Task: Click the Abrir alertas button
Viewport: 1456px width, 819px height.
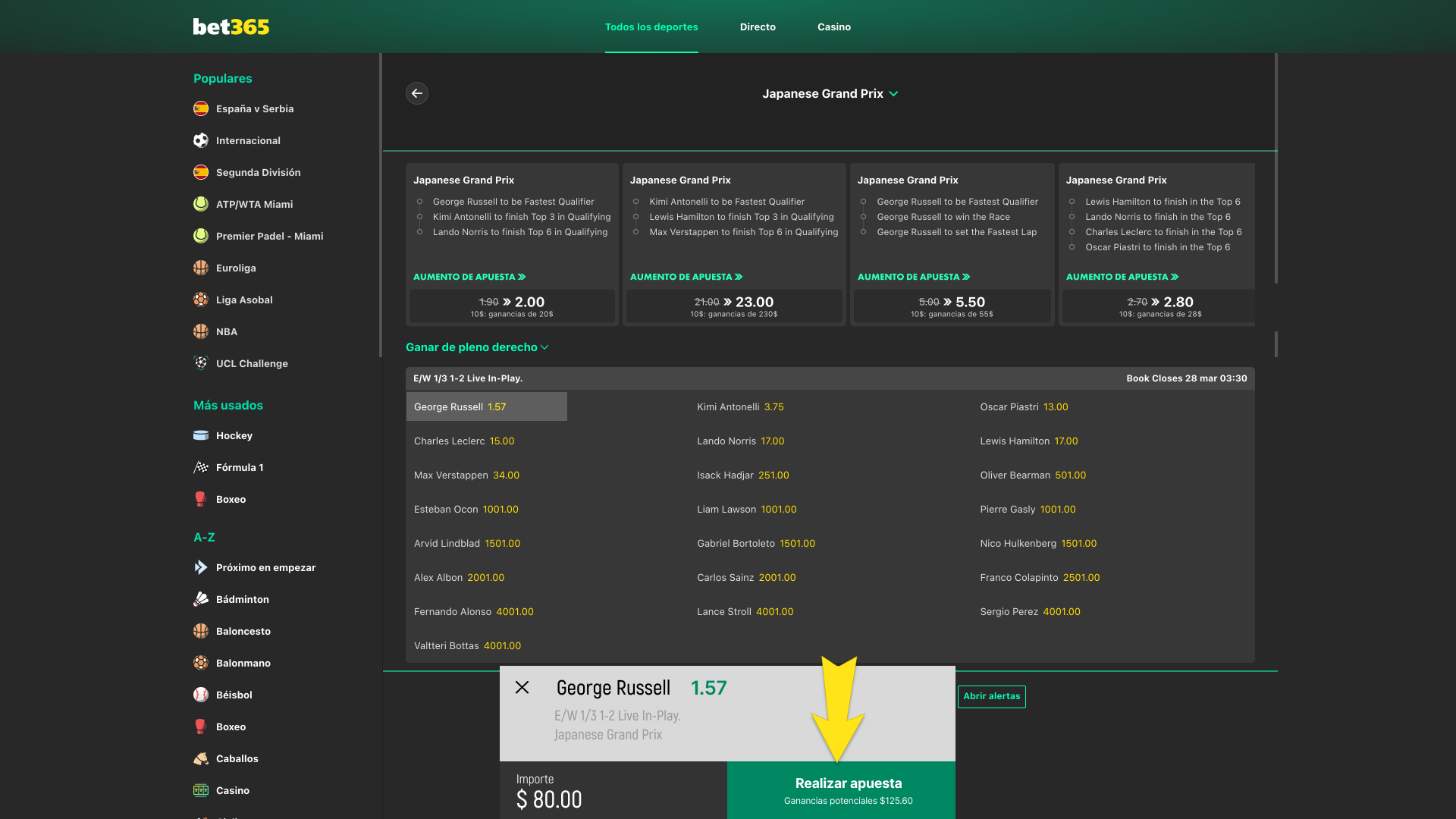Action: point(992,696)
